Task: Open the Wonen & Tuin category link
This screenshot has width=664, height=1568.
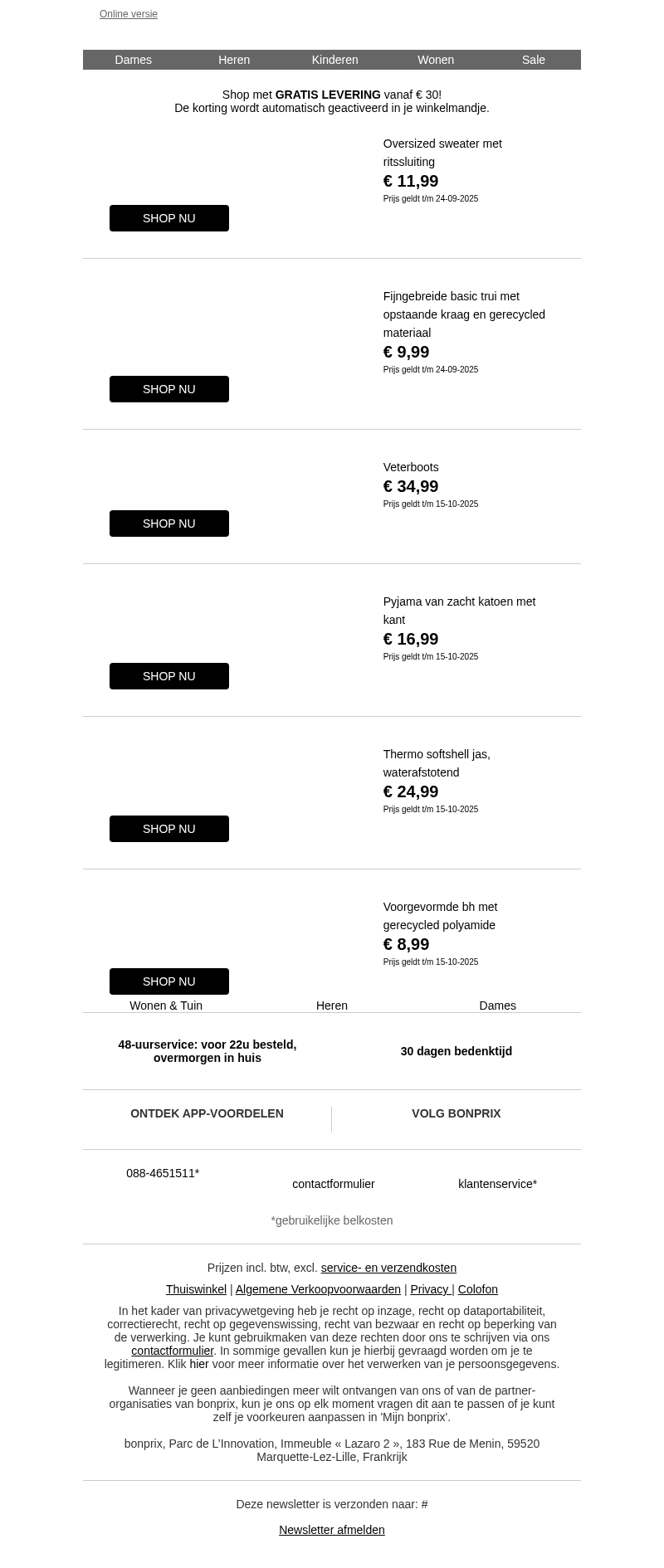Action: [166, 1006]
